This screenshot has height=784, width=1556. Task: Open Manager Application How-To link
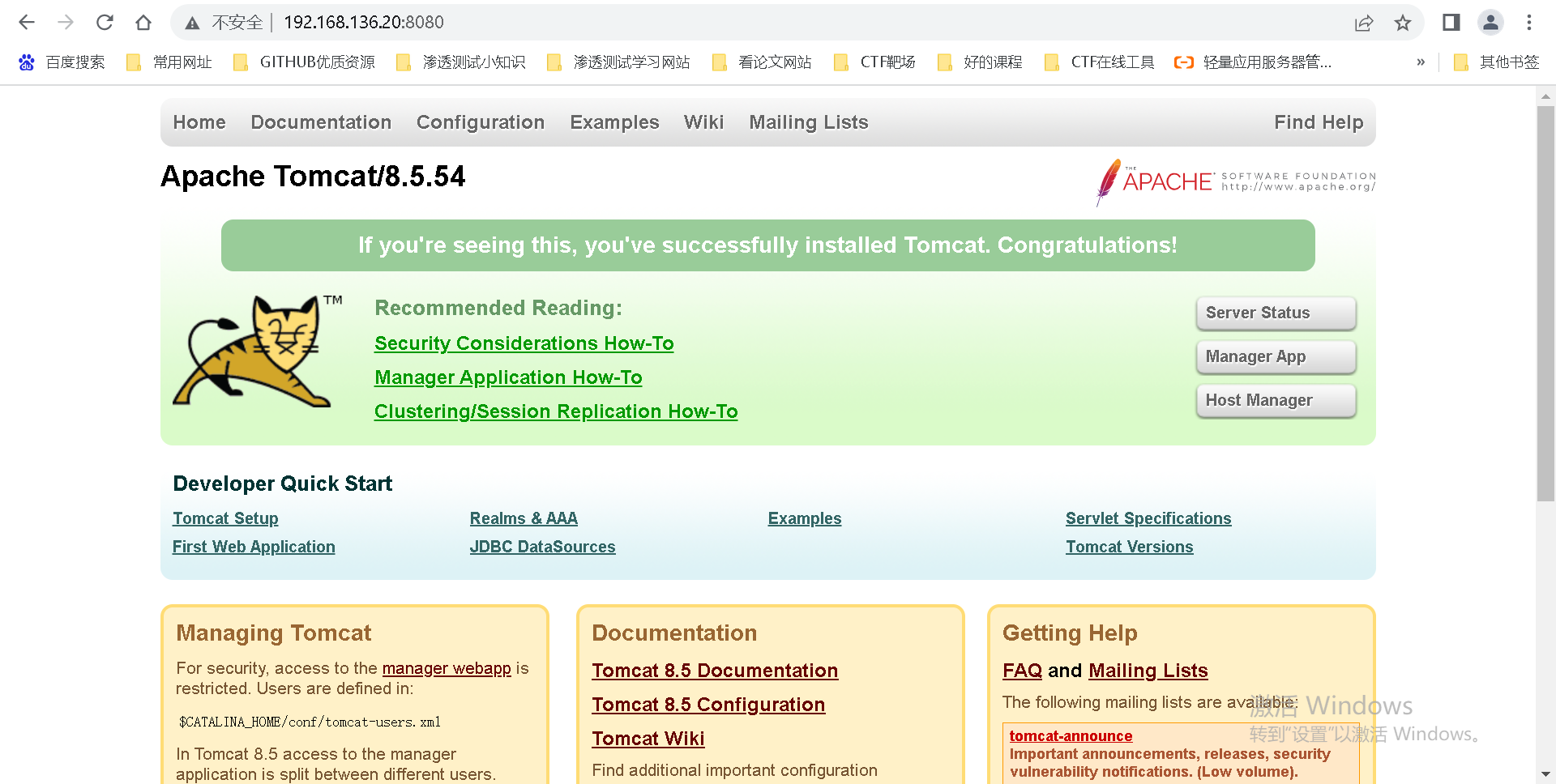coord(508,377)
